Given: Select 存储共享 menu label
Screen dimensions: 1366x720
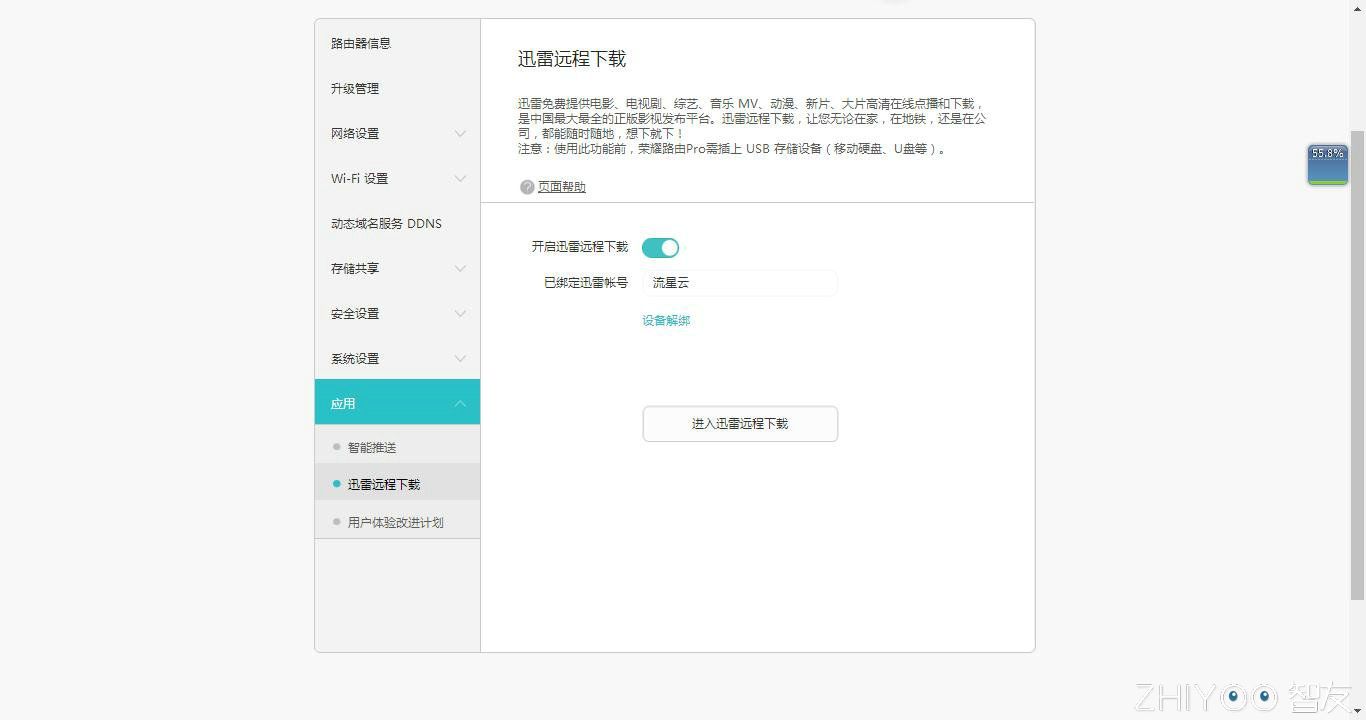Looking at the screenshot, I should pos(355,268).
